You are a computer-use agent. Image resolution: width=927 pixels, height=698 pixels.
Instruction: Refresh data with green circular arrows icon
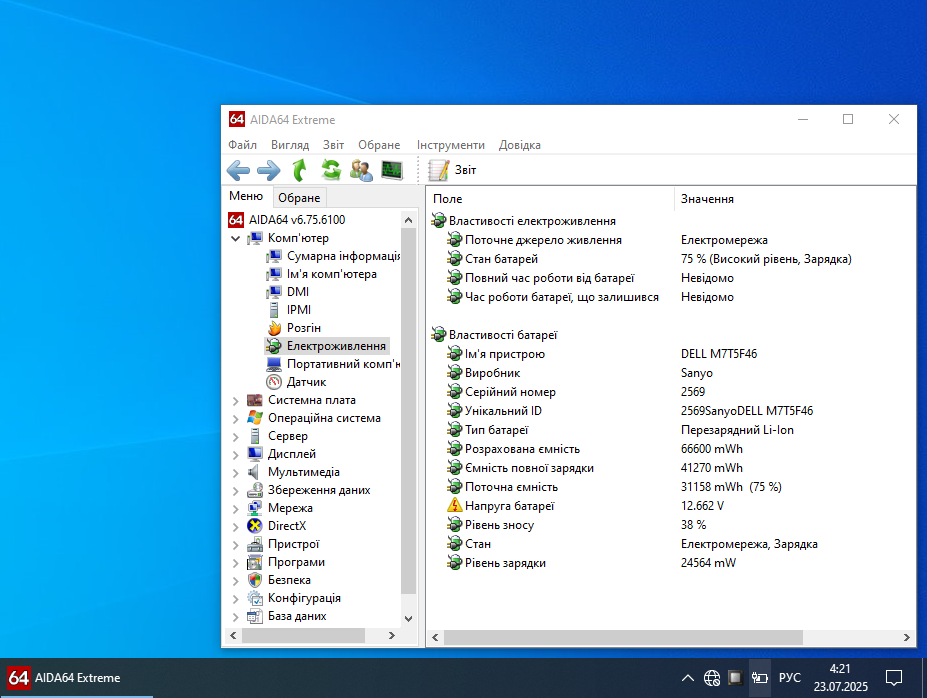pyautogui.click(x=330, y=170)
